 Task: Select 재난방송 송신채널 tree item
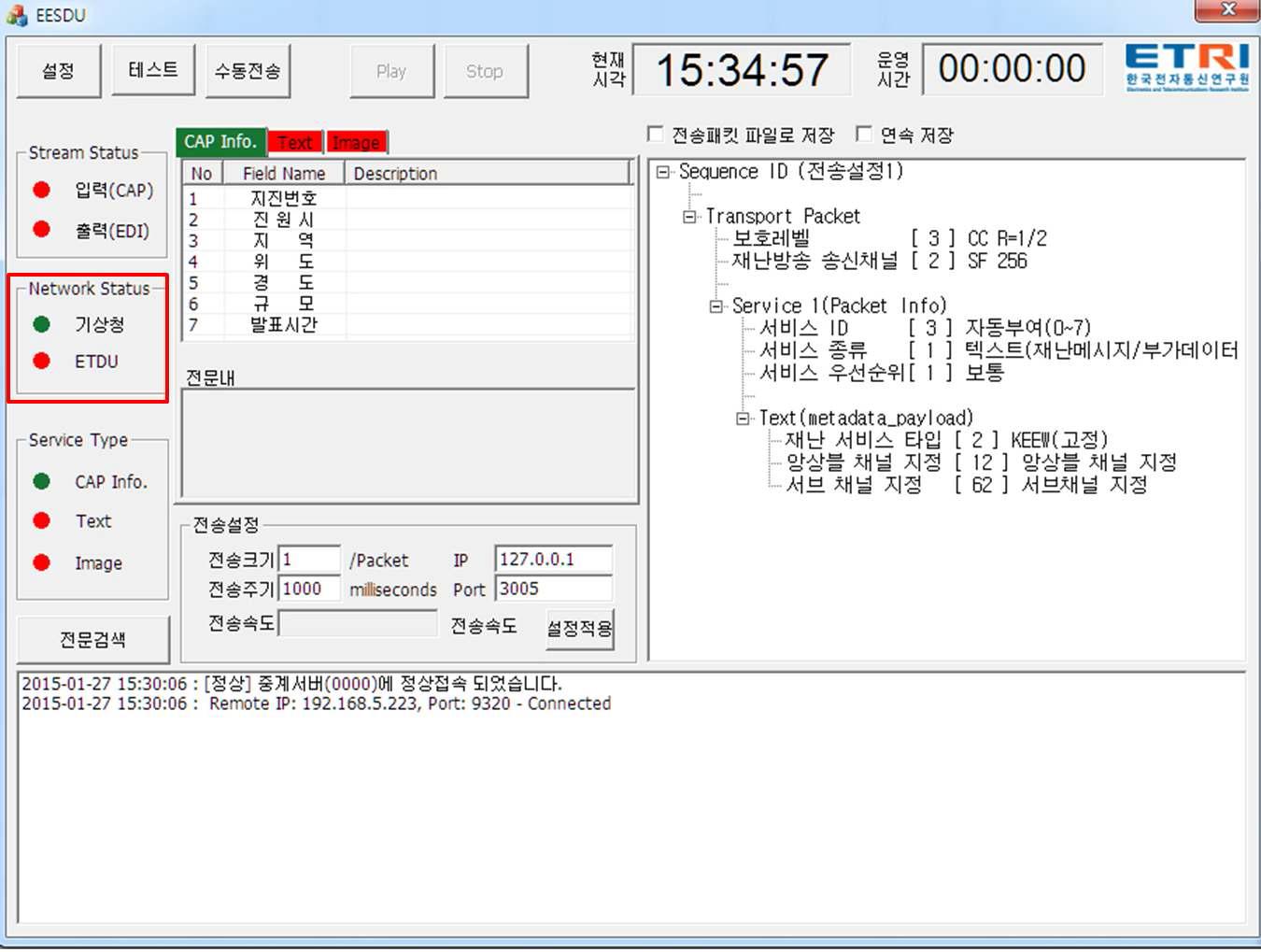pos(879,262)
